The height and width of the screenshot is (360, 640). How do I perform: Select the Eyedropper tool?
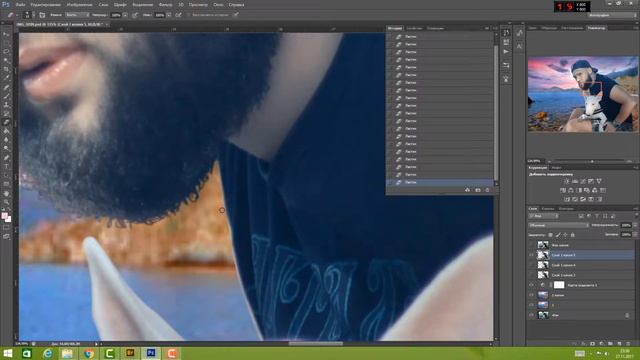[x=6, y=78]
